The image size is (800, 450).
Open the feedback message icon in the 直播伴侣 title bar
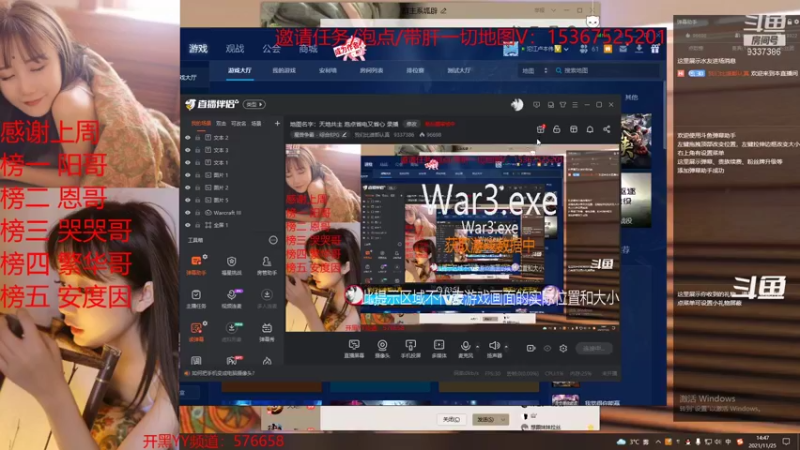(x=536, y=105)
